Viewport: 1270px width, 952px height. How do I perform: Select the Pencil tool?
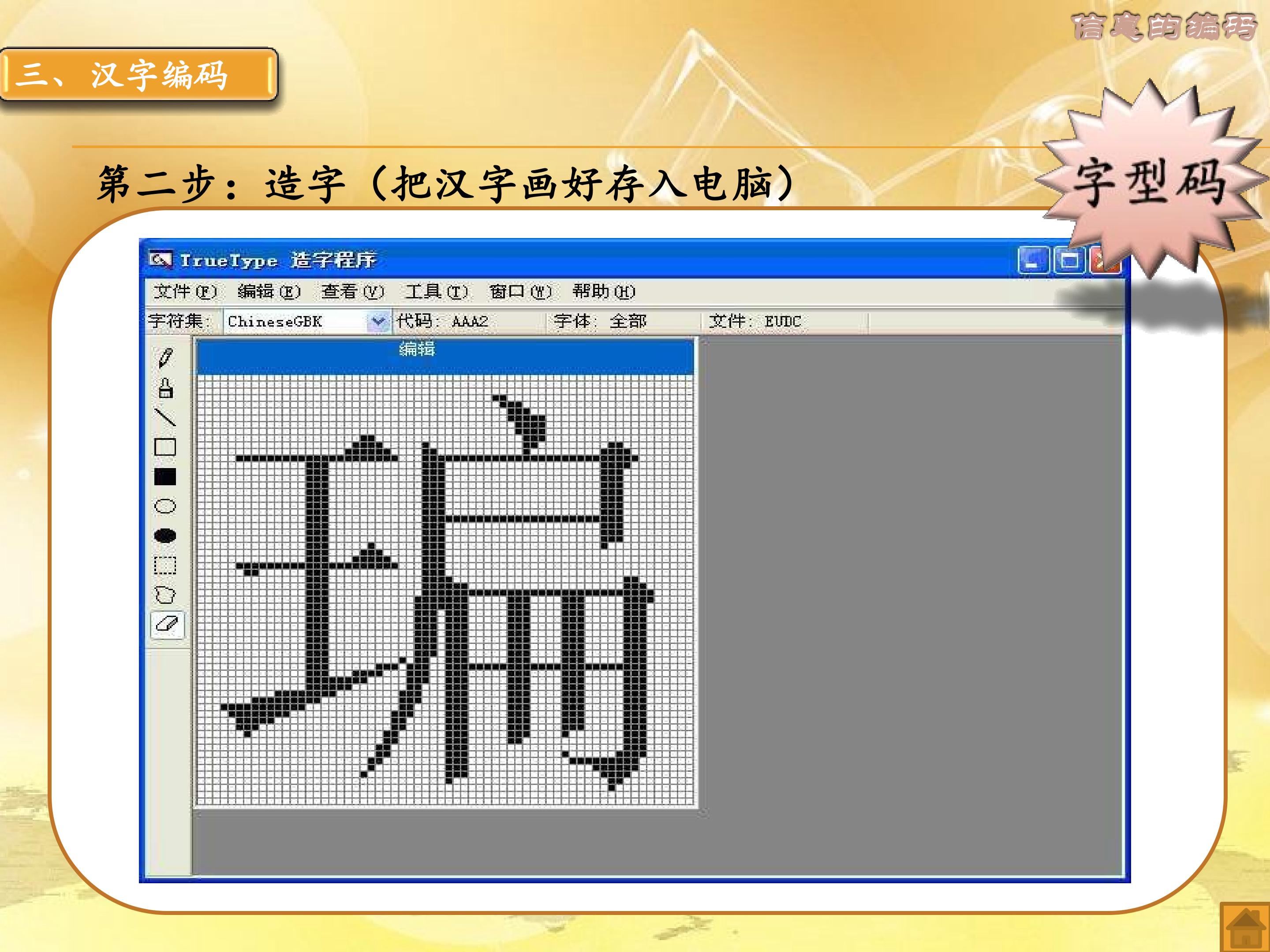tap(165, 357)
